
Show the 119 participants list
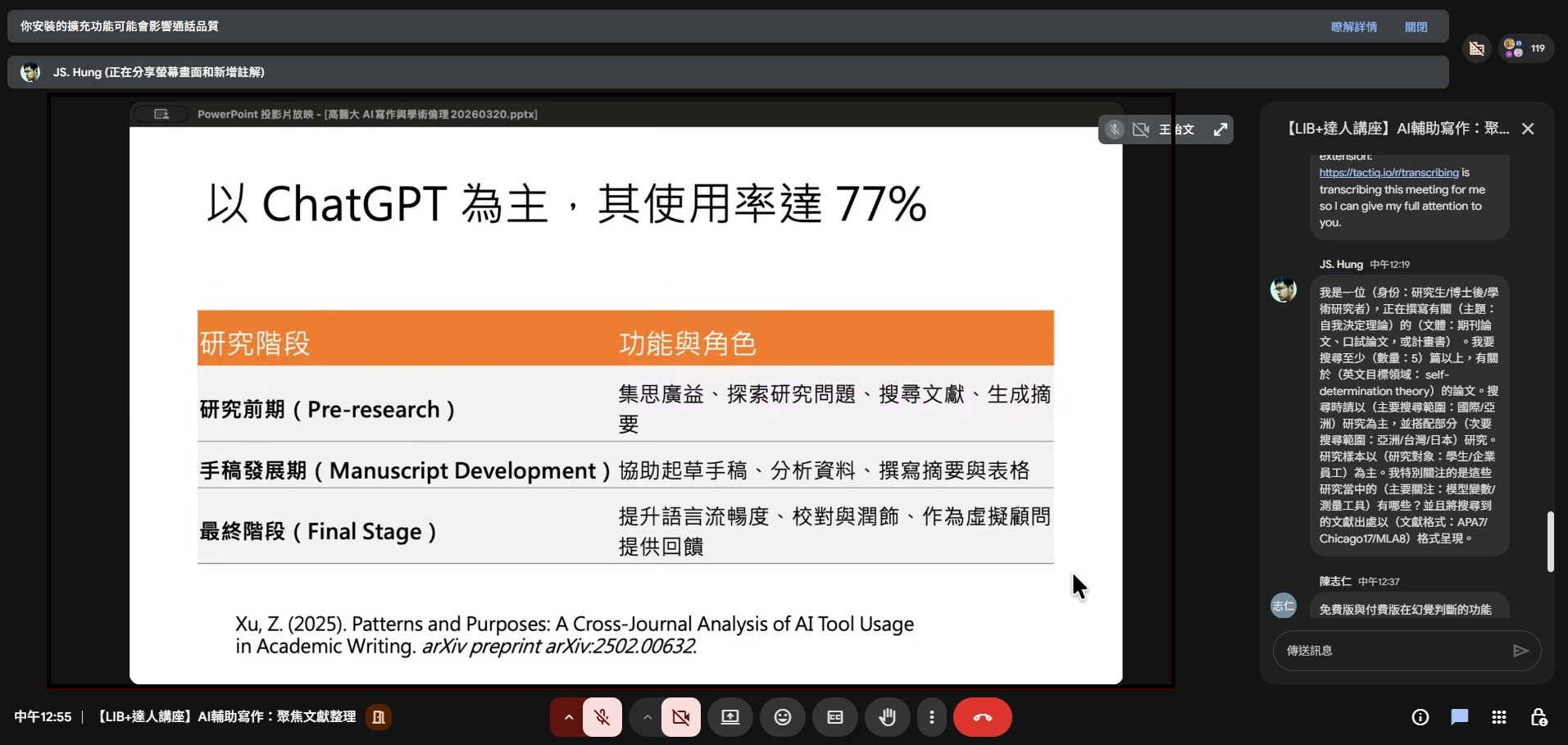(x=1525, y=48)
